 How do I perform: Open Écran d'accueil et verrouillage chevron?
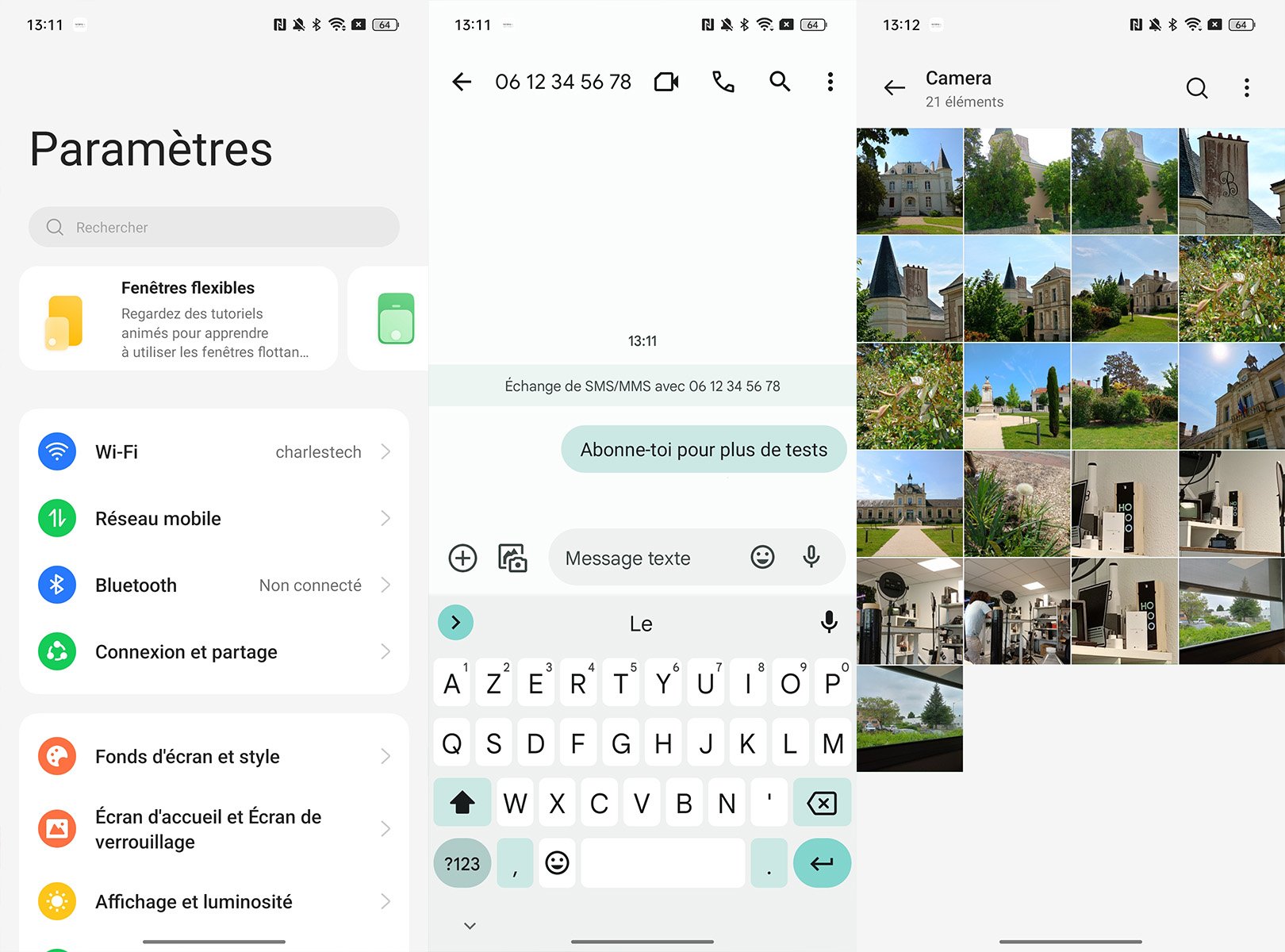click(x=385, y=829)
